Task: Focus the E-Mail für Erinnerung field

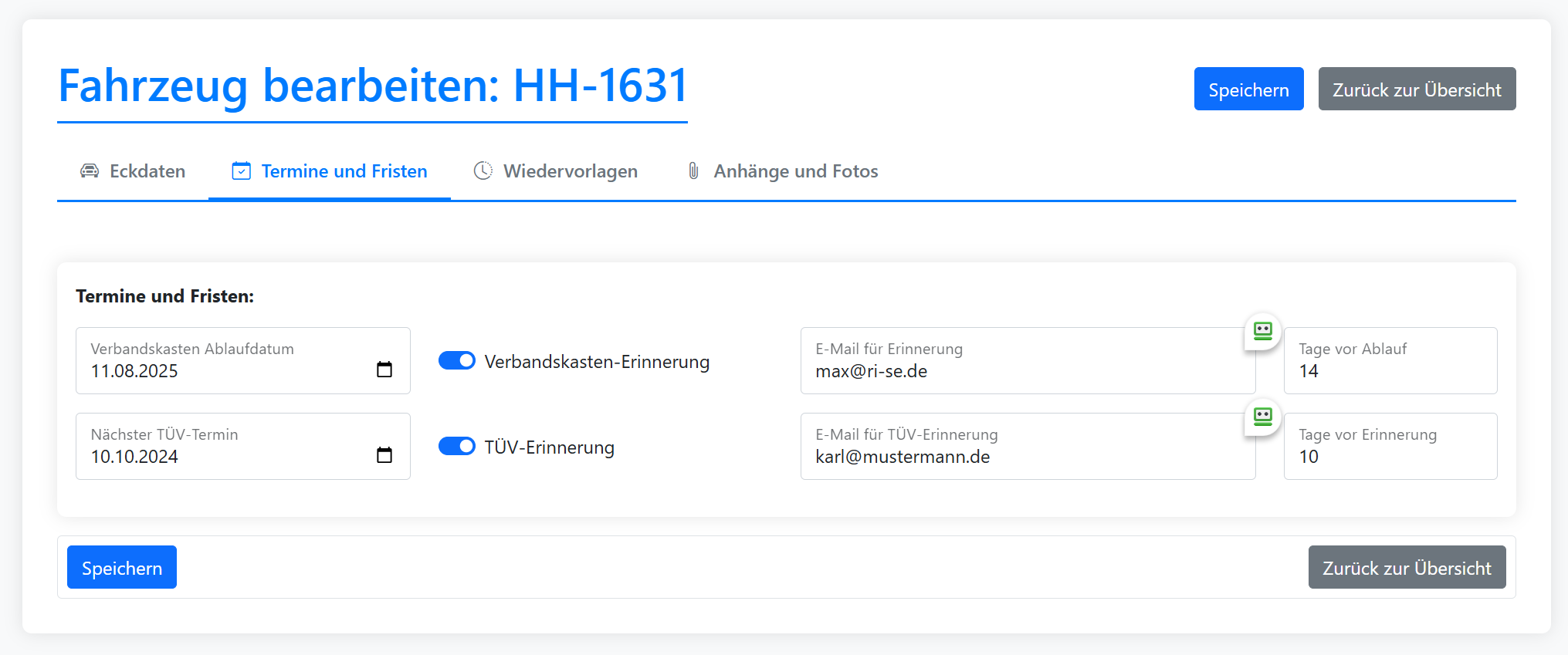Action: click(1019, 371)
